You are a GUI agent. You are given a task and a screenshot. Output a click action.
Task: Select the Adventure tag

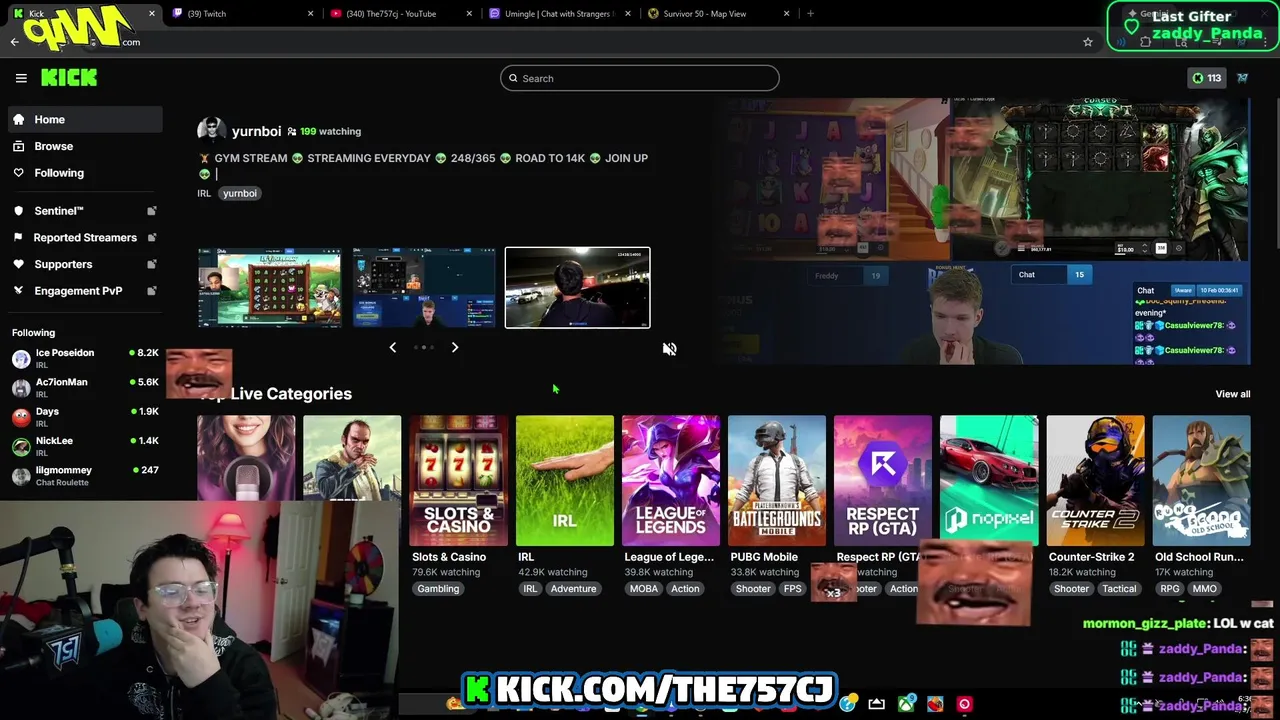(574, 589)
